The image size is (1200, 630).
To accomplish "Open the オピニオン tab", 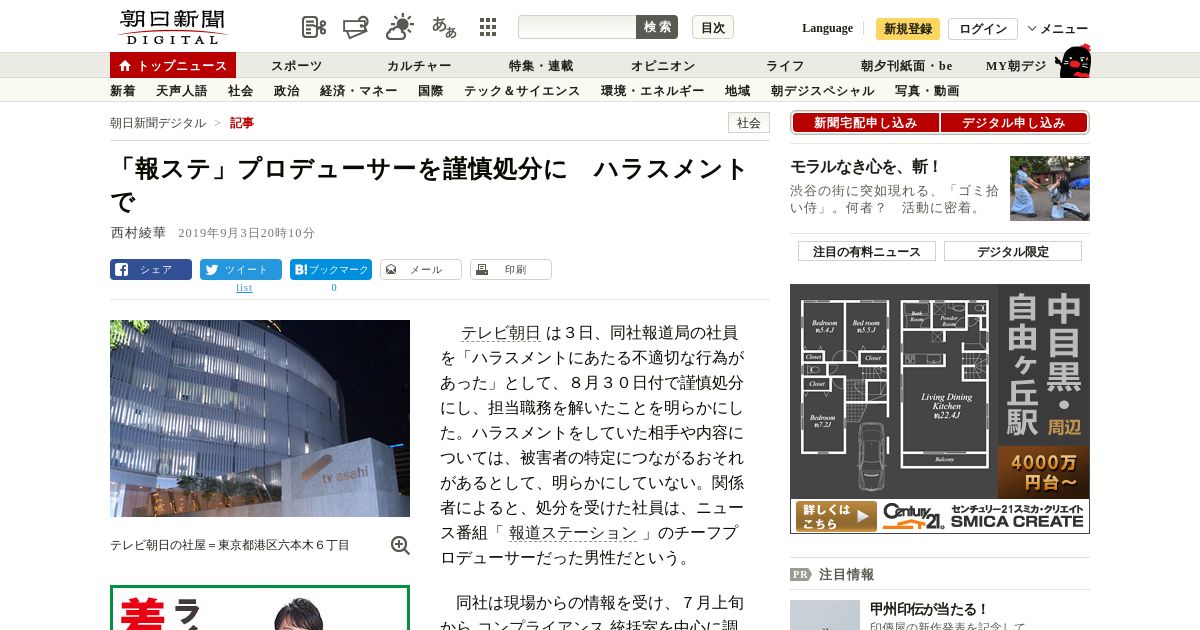I will point(663,66).
